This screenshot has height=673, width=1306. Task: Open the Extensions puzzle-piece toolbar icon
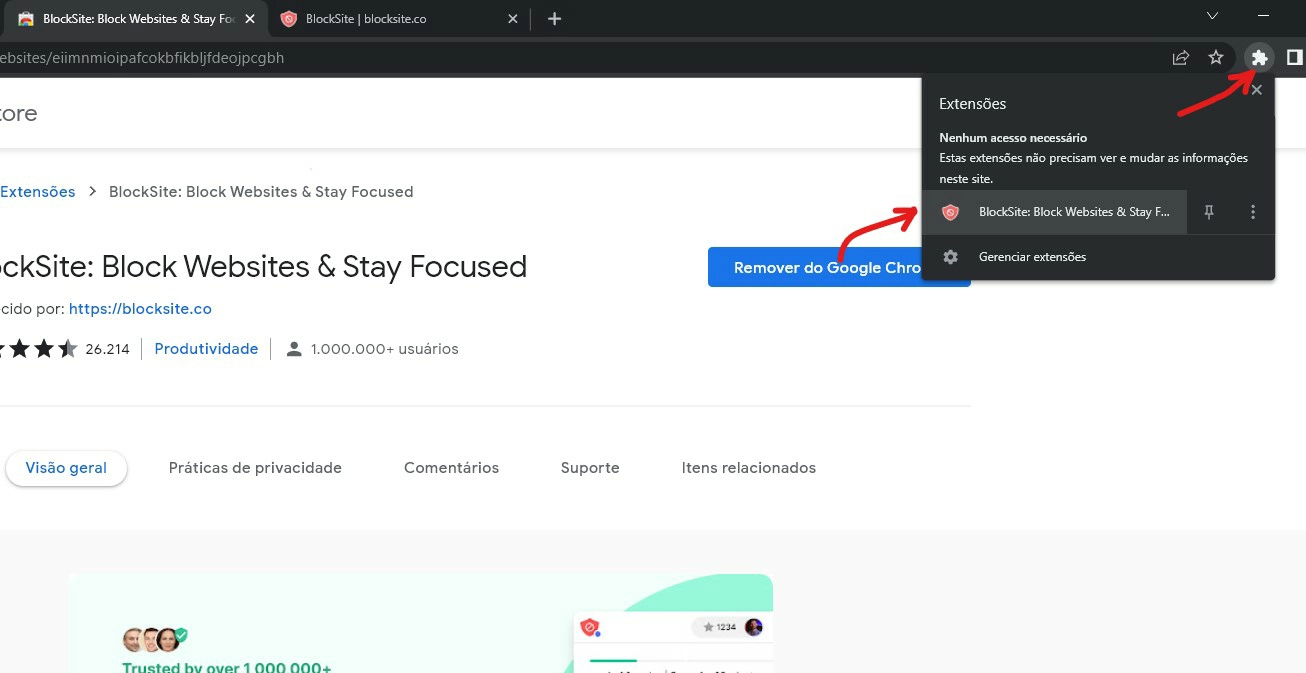coord(1259,58)
